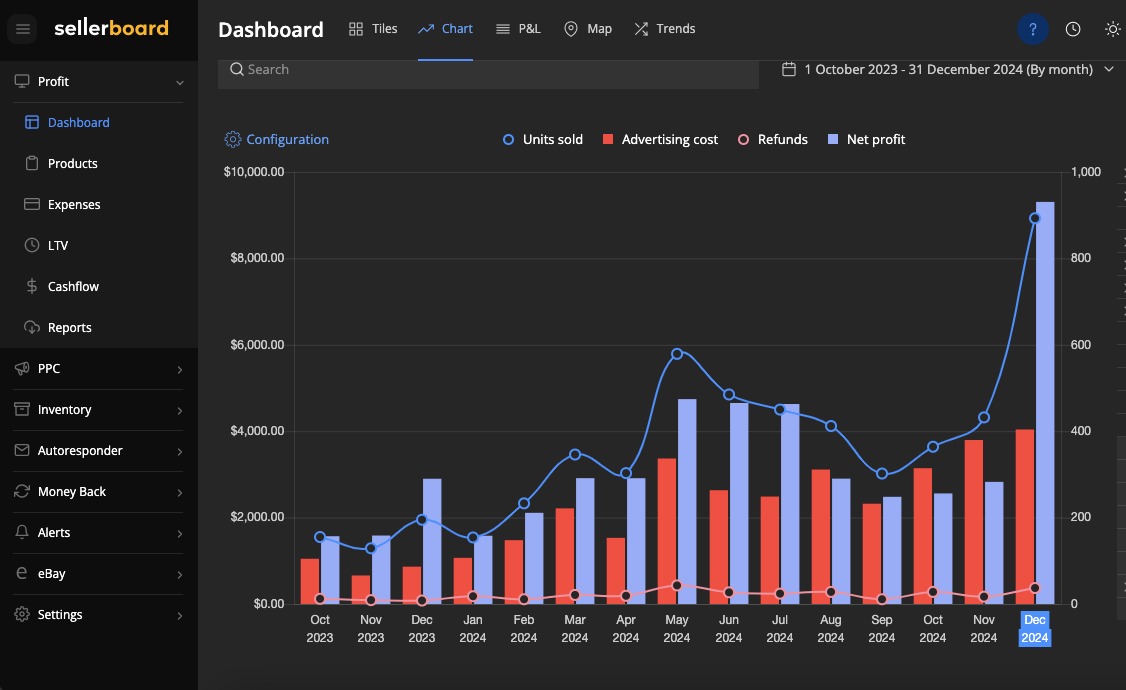Open the Configuration settings link
This screenshot has height=690, width=1126.
(x=276, y=139)
